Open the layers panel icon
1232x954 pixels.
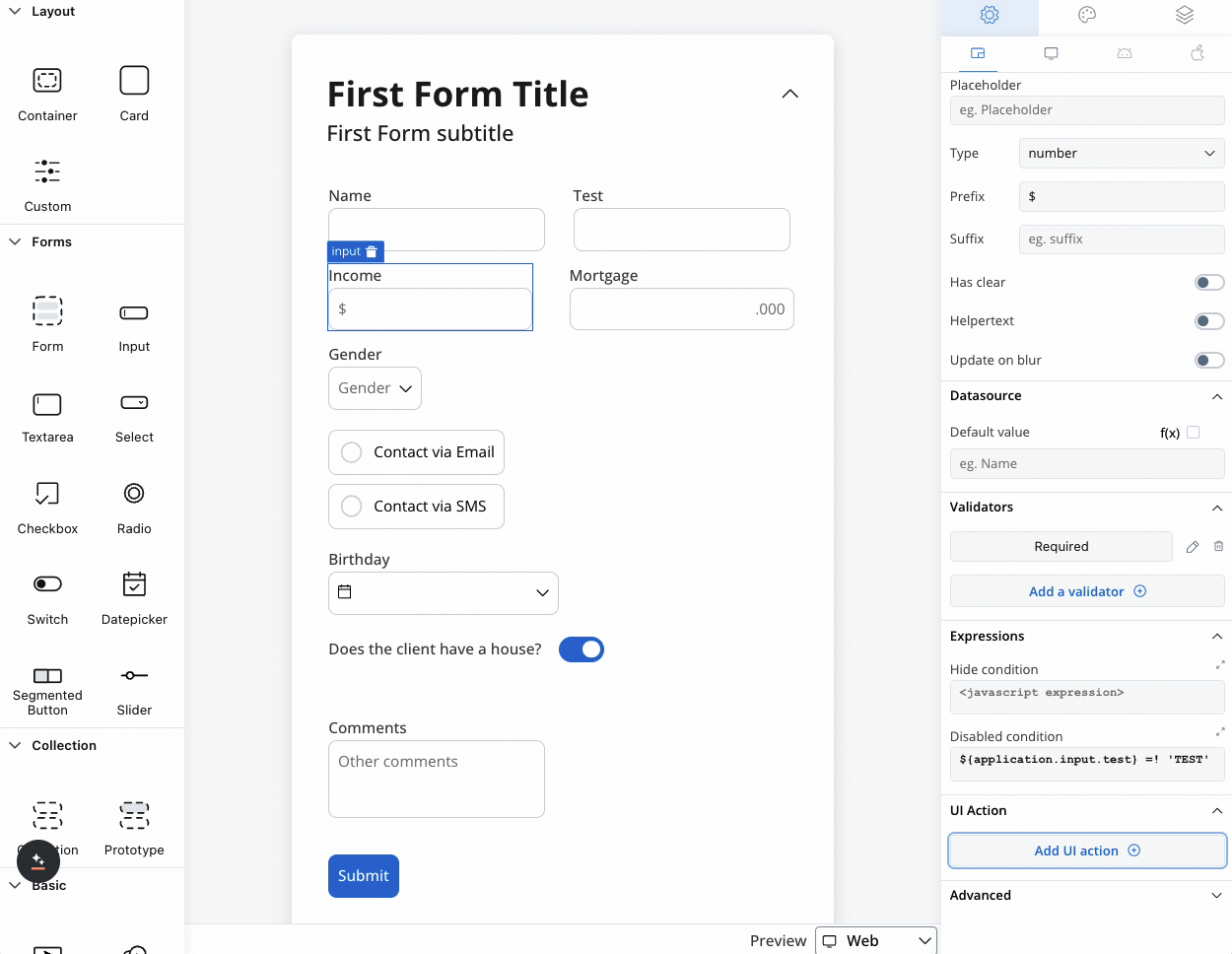[1185, 15]
